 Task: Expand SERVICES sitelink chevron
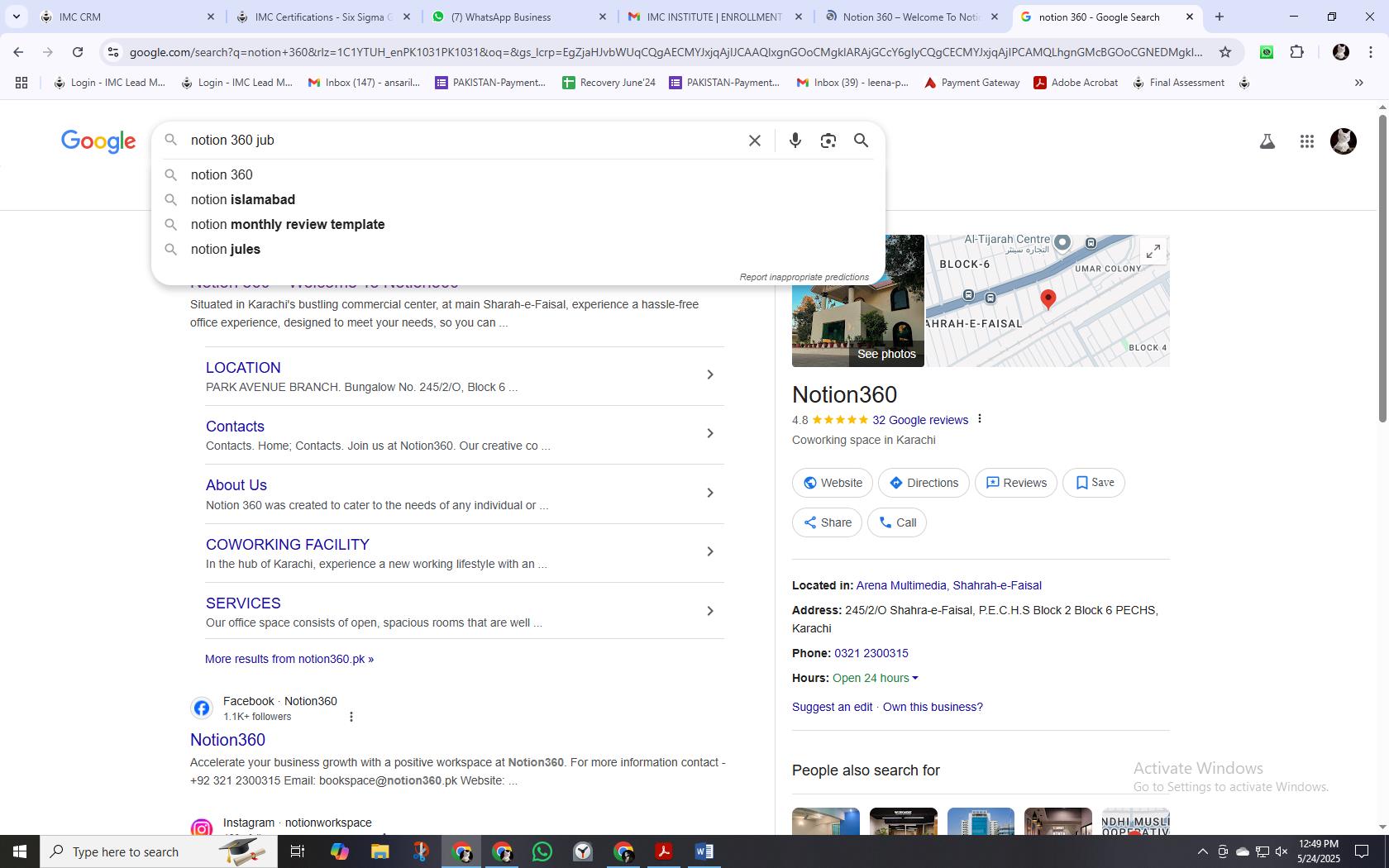tap(709, 611)
